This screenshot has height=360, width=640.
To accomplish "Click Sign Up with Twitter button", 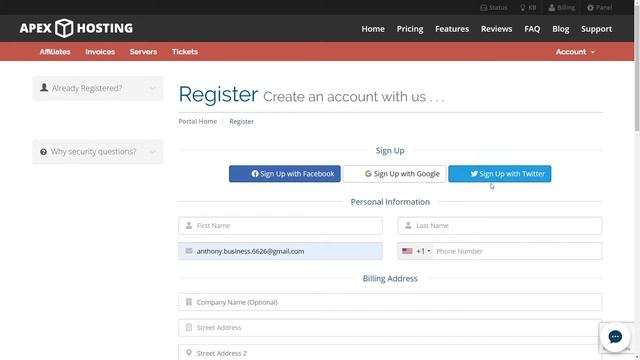I will 500,174.
